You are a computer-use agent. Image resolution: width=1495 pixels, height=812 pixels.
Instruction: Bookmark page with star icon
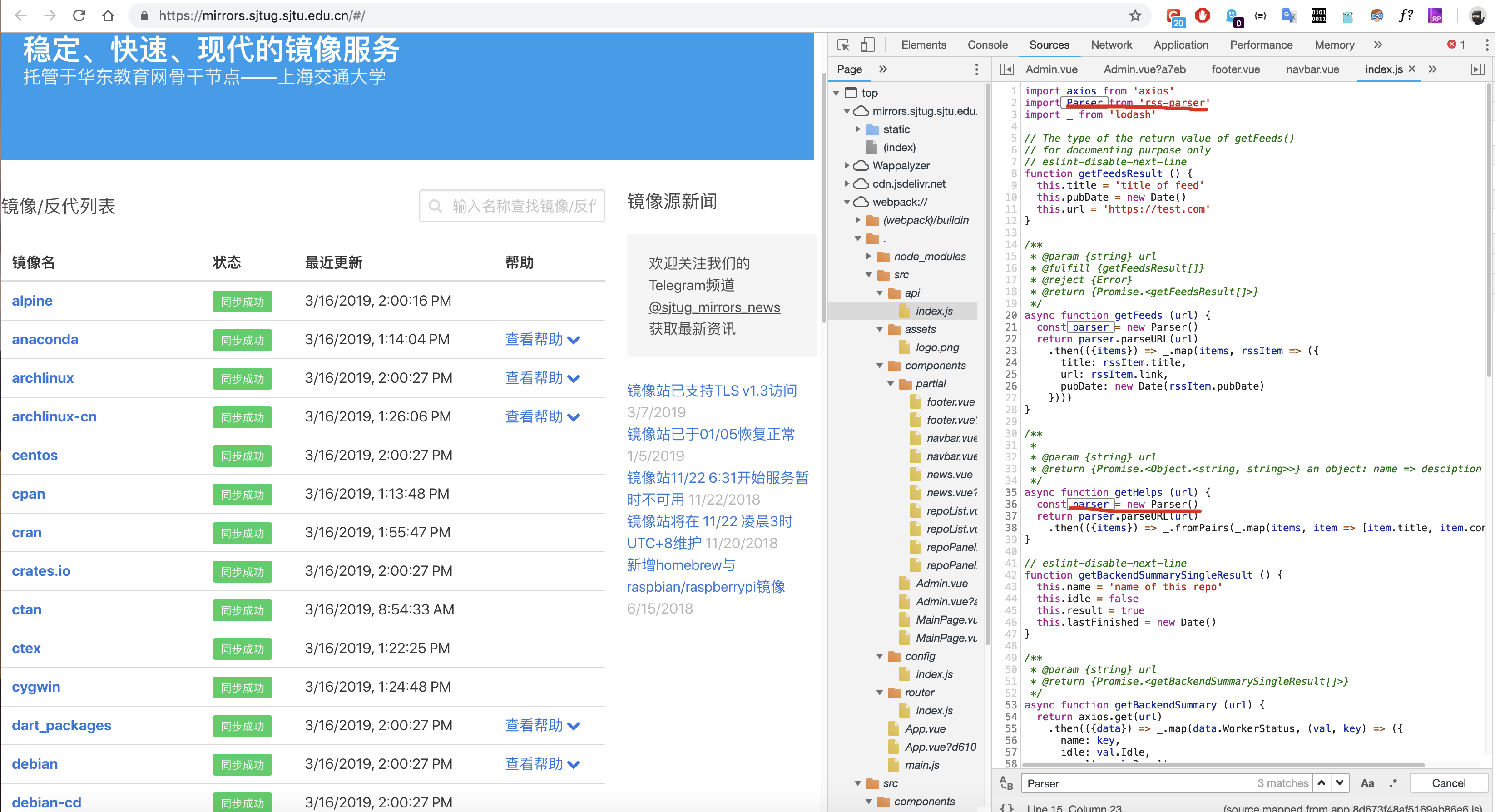coord(1135,16)
